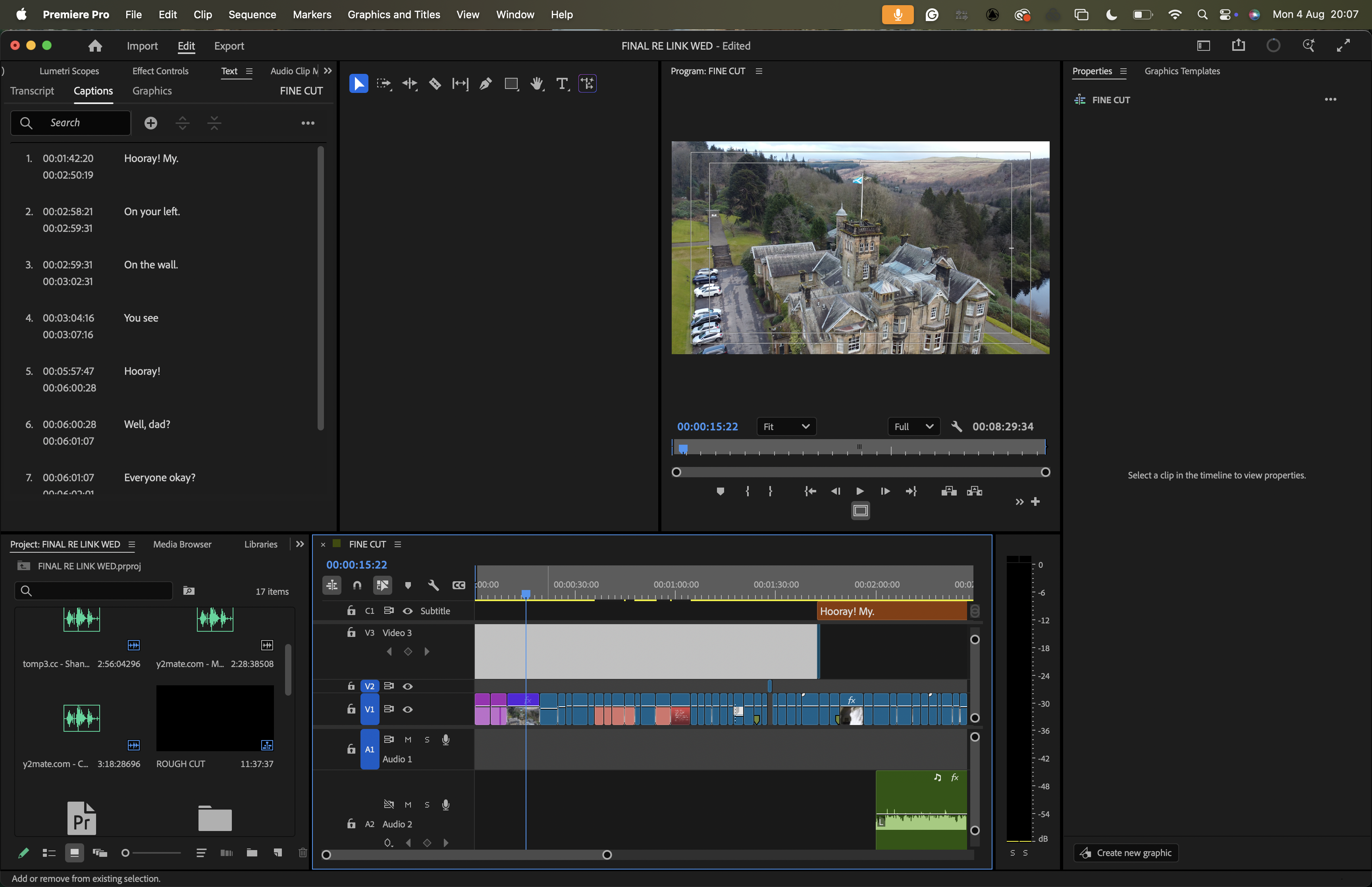Open the Full playback resolution dropdown
The width and height of the screenshot is (1372, 887).
point(913,427)
